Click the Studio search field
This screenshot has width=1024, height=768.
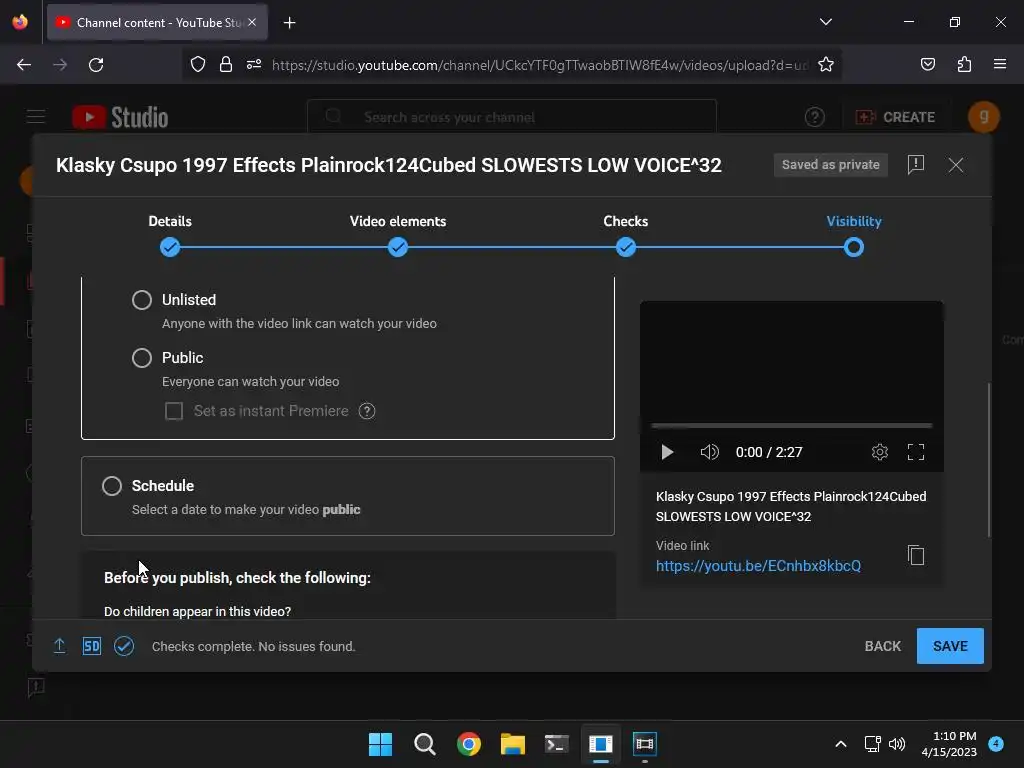tap(512, 117)
